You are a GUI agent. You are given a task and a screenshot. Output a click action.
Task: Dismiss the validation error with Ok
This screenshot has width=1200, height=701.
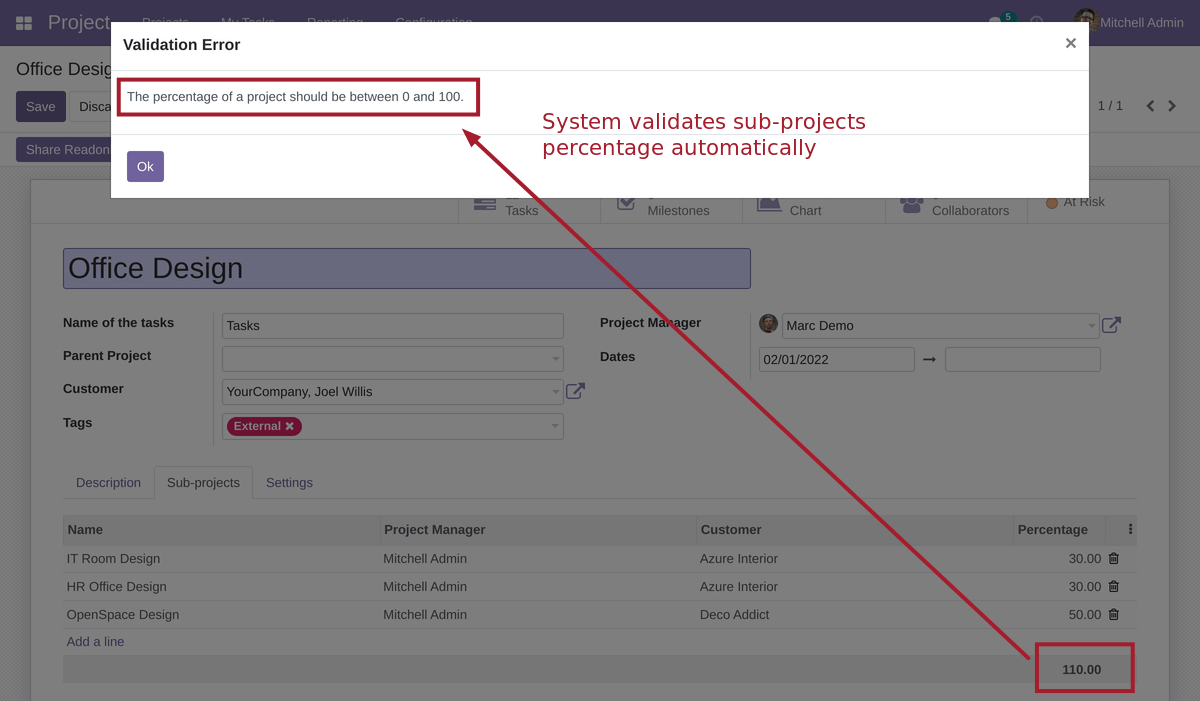pos(145,166)
